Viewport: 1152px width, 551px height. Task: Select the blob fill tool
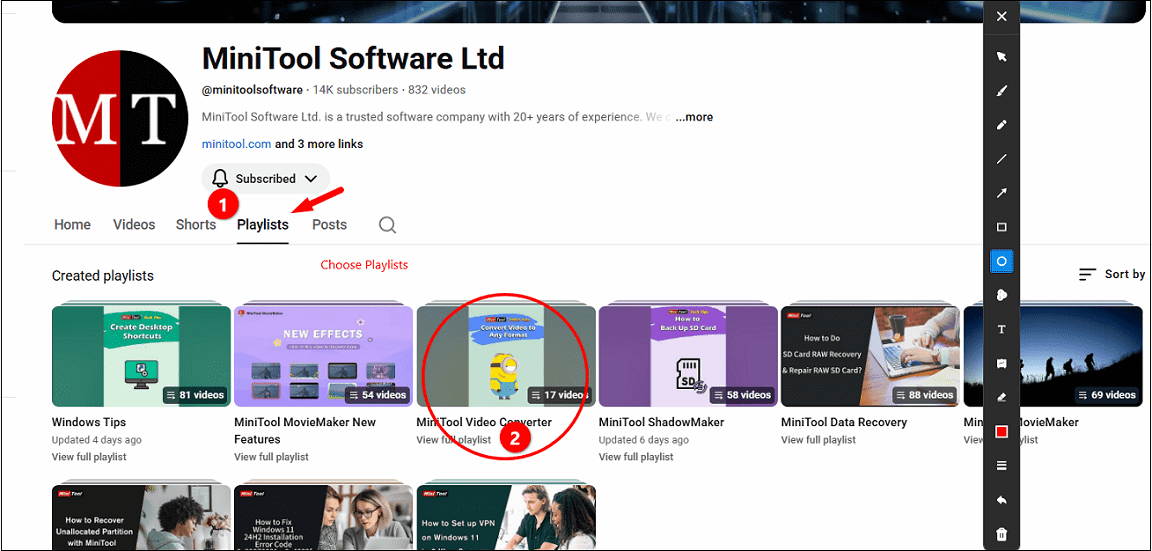1001,295
